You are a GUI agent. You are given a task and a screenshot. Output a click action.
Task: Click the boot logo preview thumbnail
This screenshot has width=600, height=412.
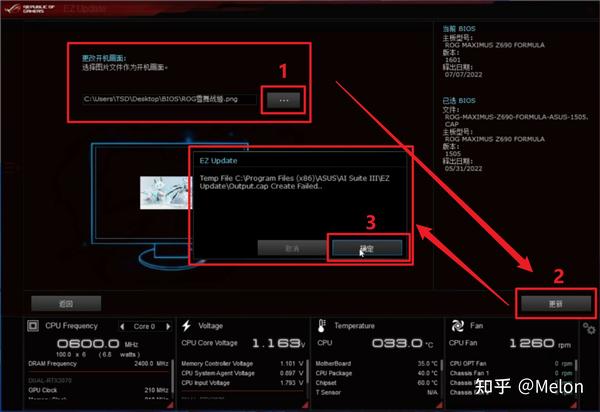(x=165, y=192)
